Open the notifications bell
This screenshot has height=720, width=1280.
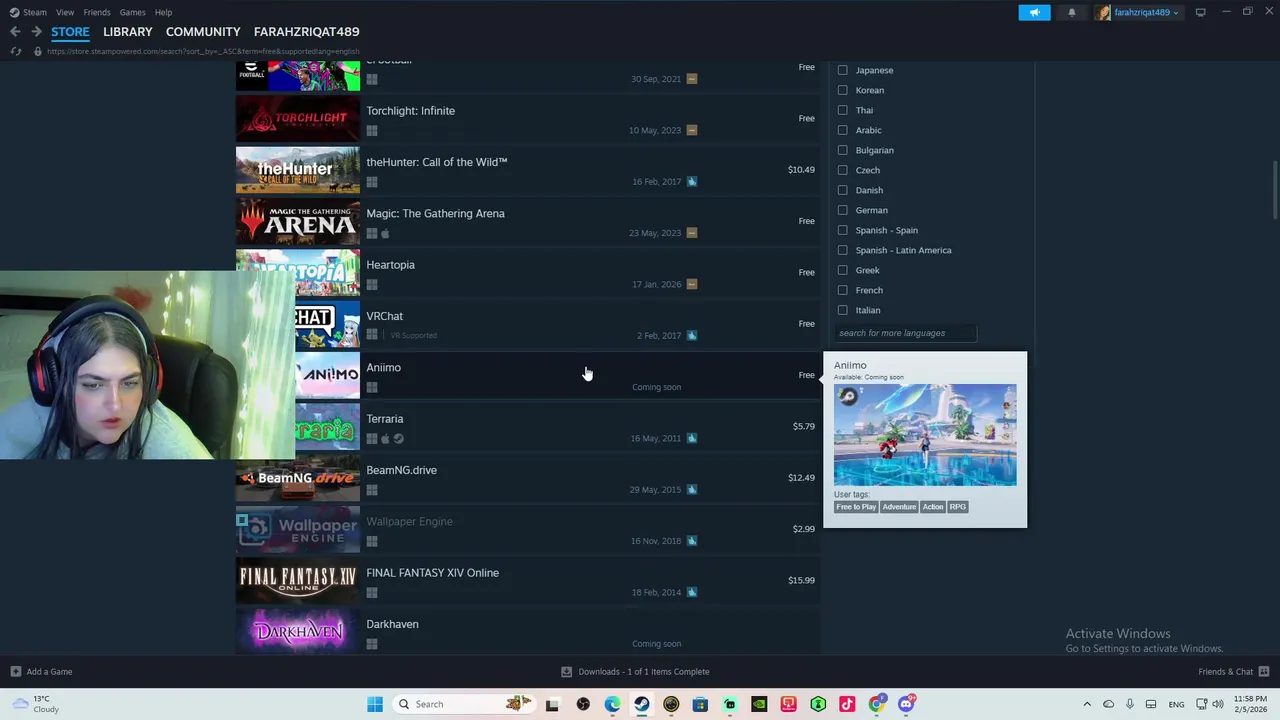[x=1072, y=12]
